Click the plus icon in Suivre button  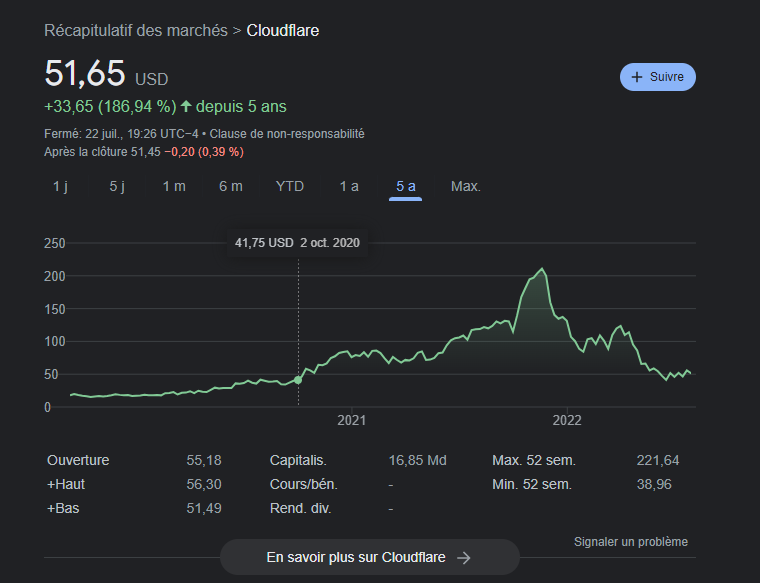636,77
